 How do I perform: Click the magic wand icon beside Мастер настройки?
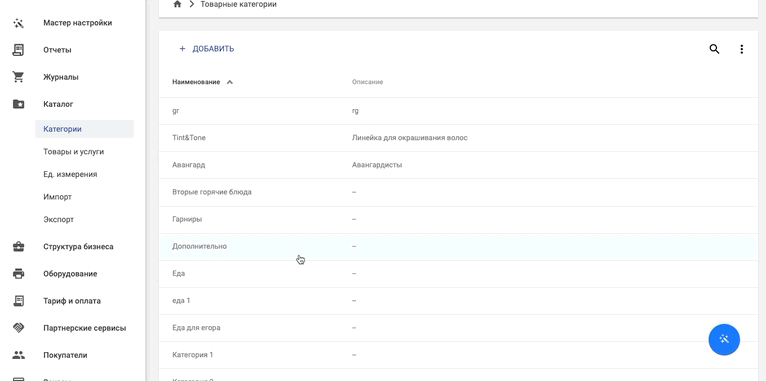19,23
